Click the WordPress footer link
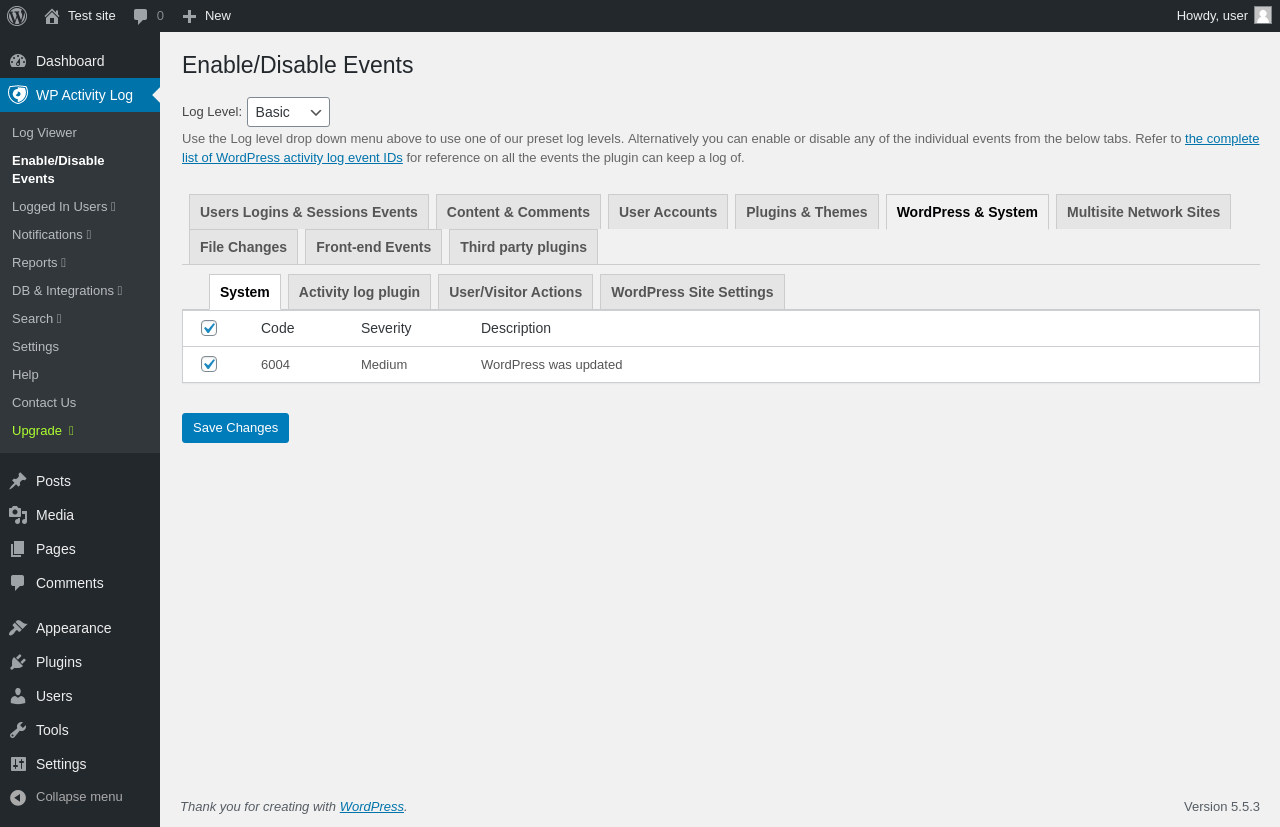The height and width of the screenshot is (827, 1280). point(371,806)
